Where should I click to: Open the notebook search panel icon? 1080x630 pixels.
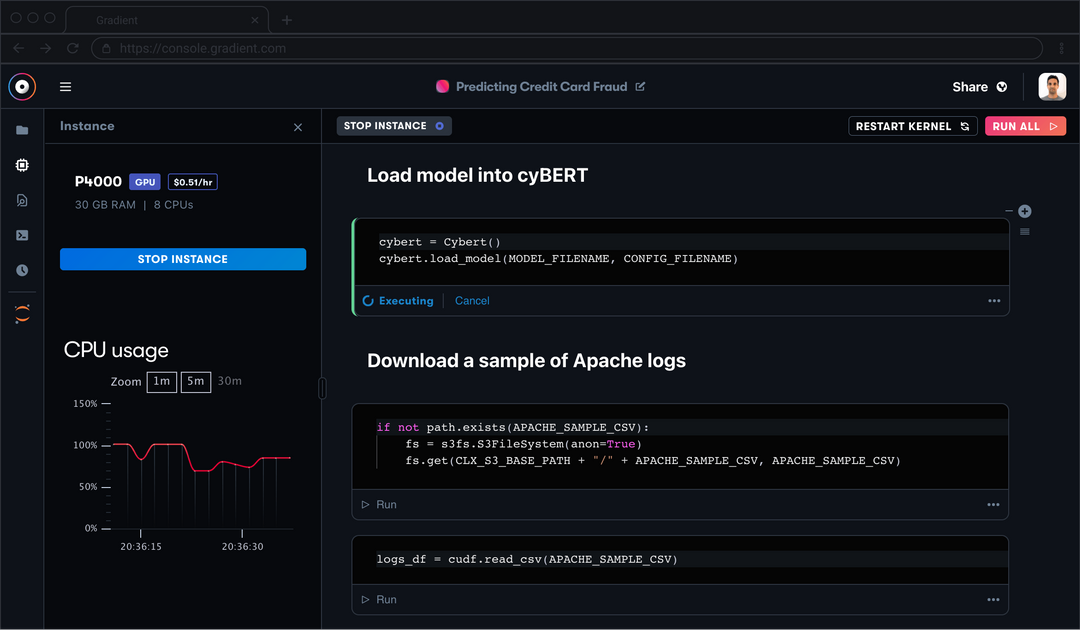[x=22, y=200]
